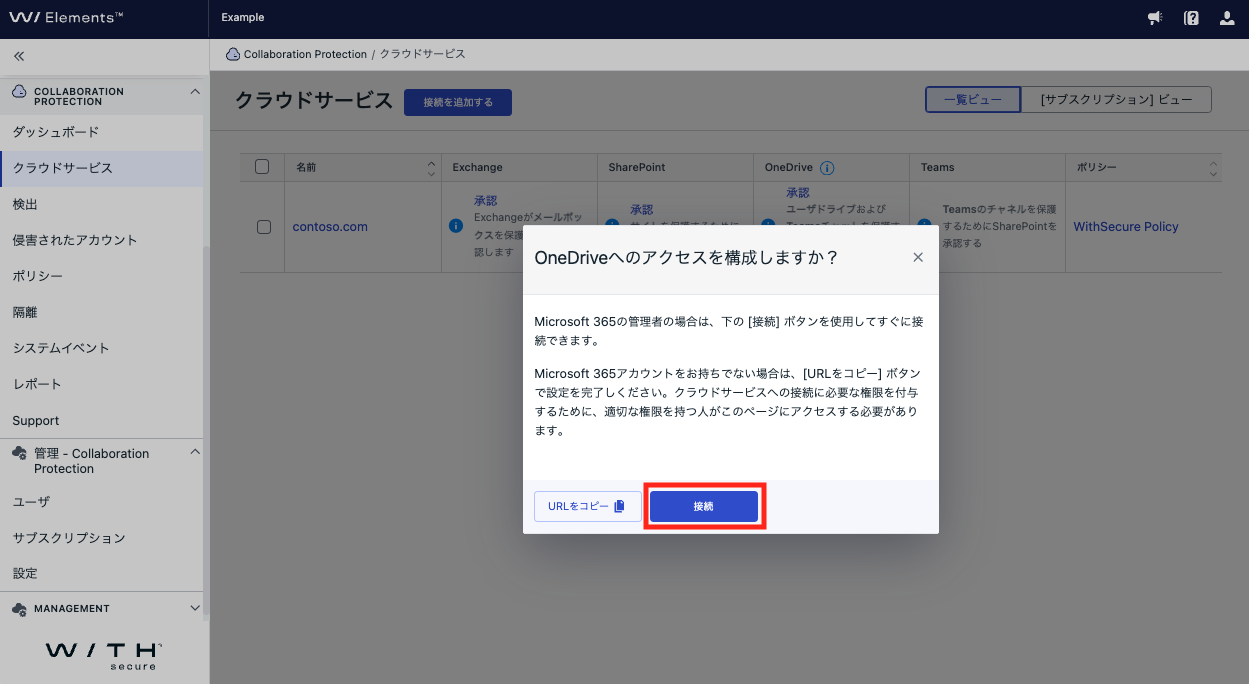This screenshot has height=684, width=1249.
Task: Open Support in the sidebar
Action: pyautogui.click(x=101, y=421)
